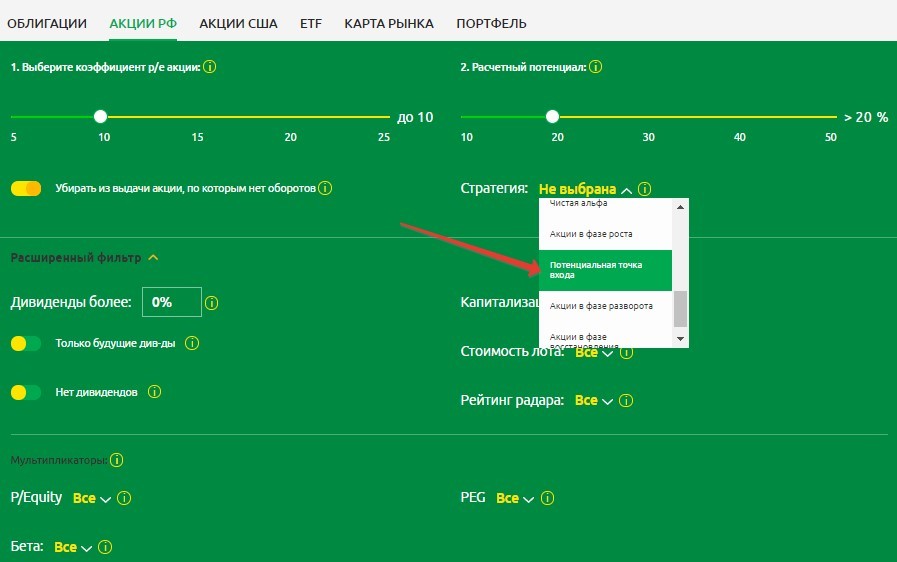Toggle the Нет дивидендов switch

click(26, 392)
